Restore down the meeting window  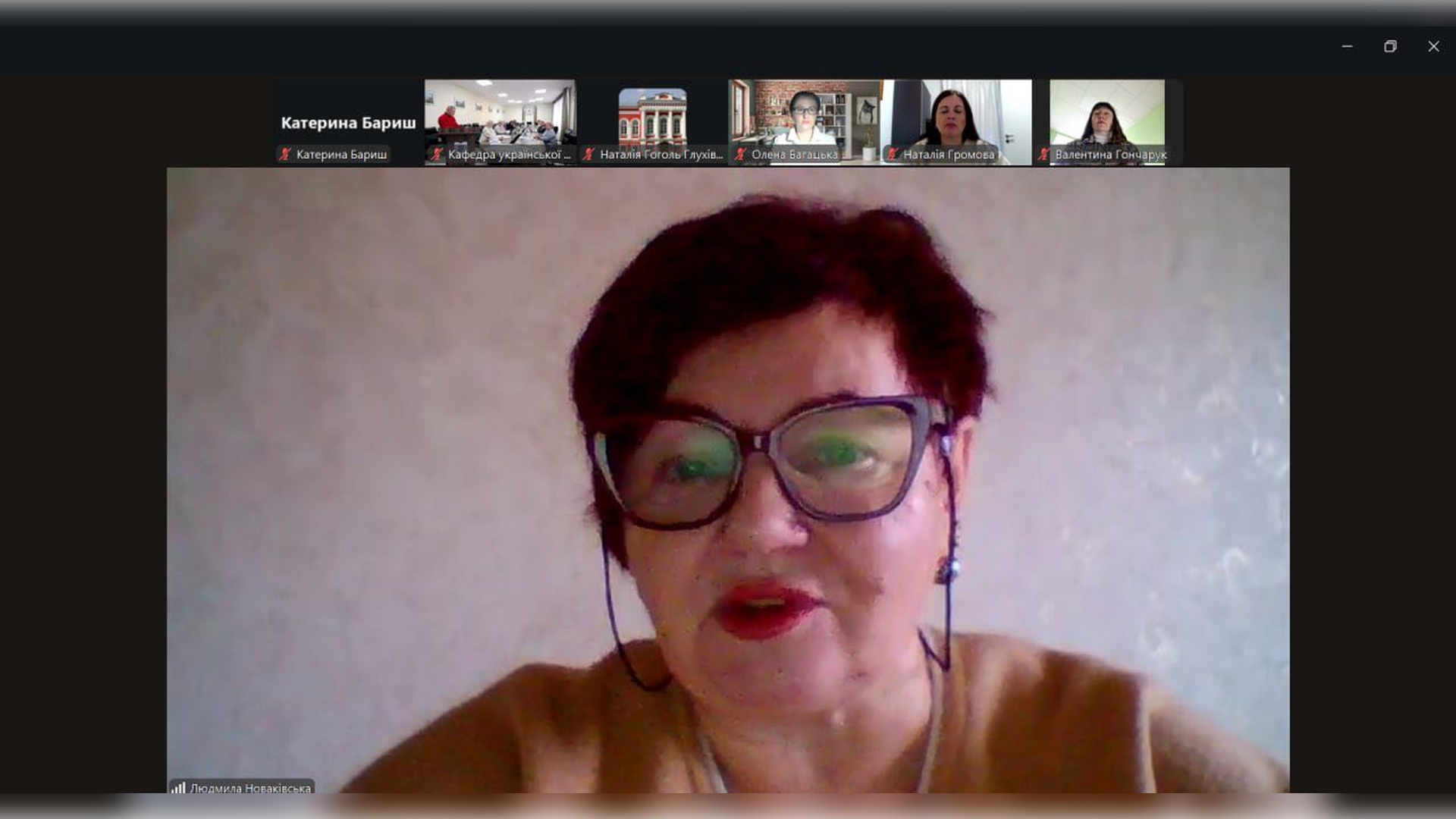click(1390, 46)
